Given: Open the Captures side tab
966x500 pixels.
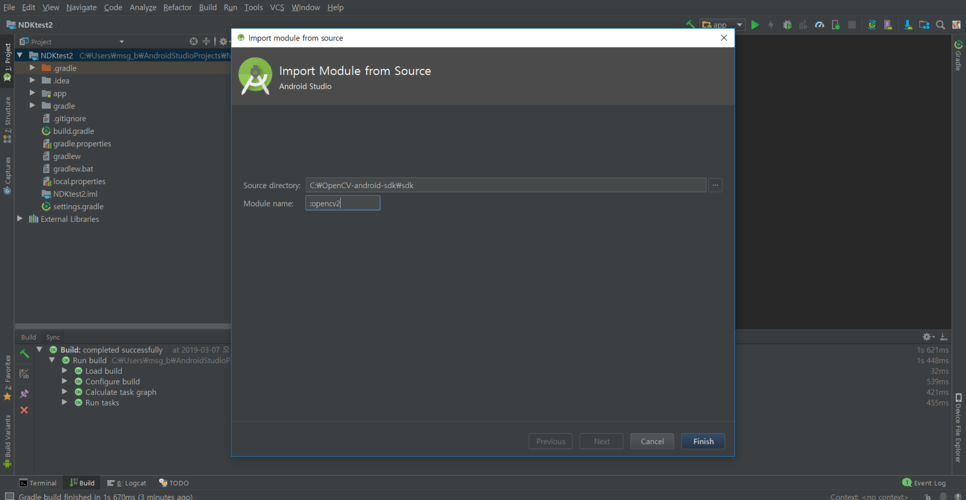Looking at the screenshot, I should (7, 175).
